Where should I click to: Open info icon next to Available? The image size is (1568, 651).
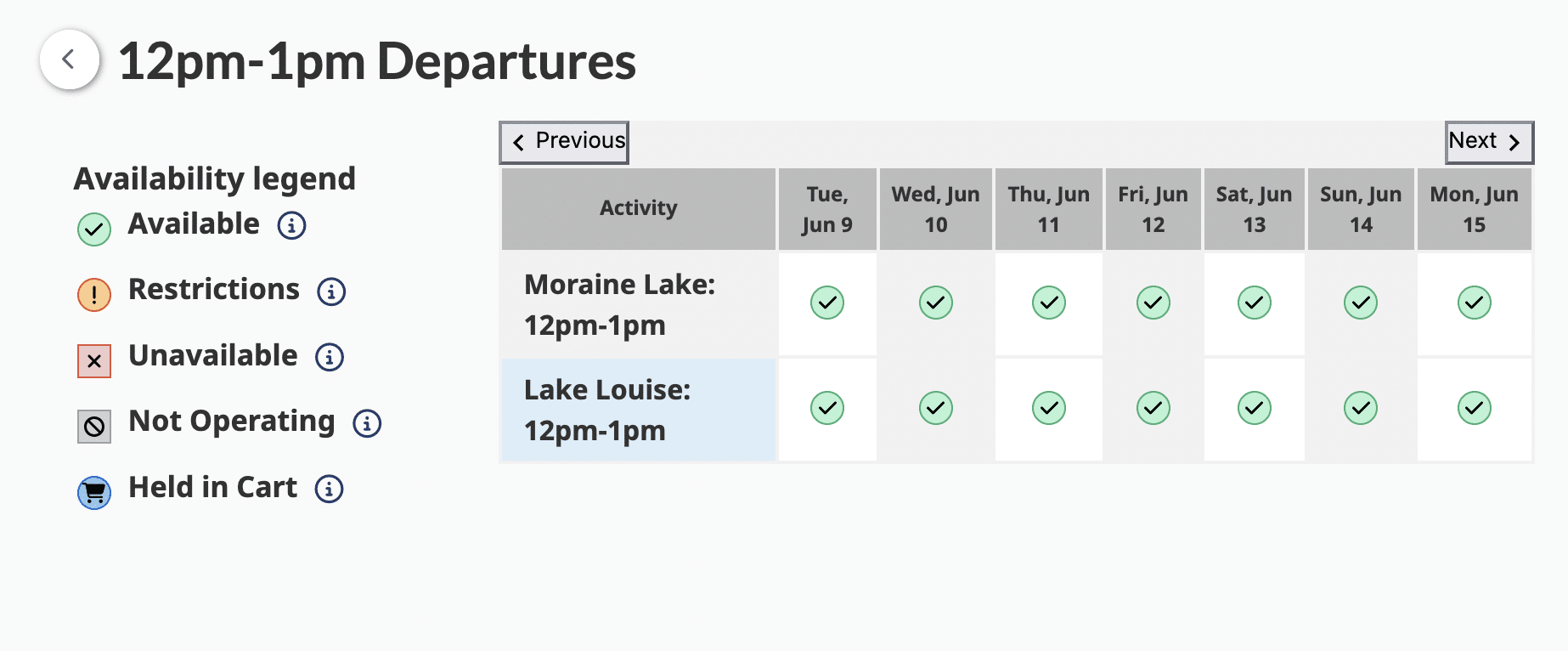coord(291,225)
